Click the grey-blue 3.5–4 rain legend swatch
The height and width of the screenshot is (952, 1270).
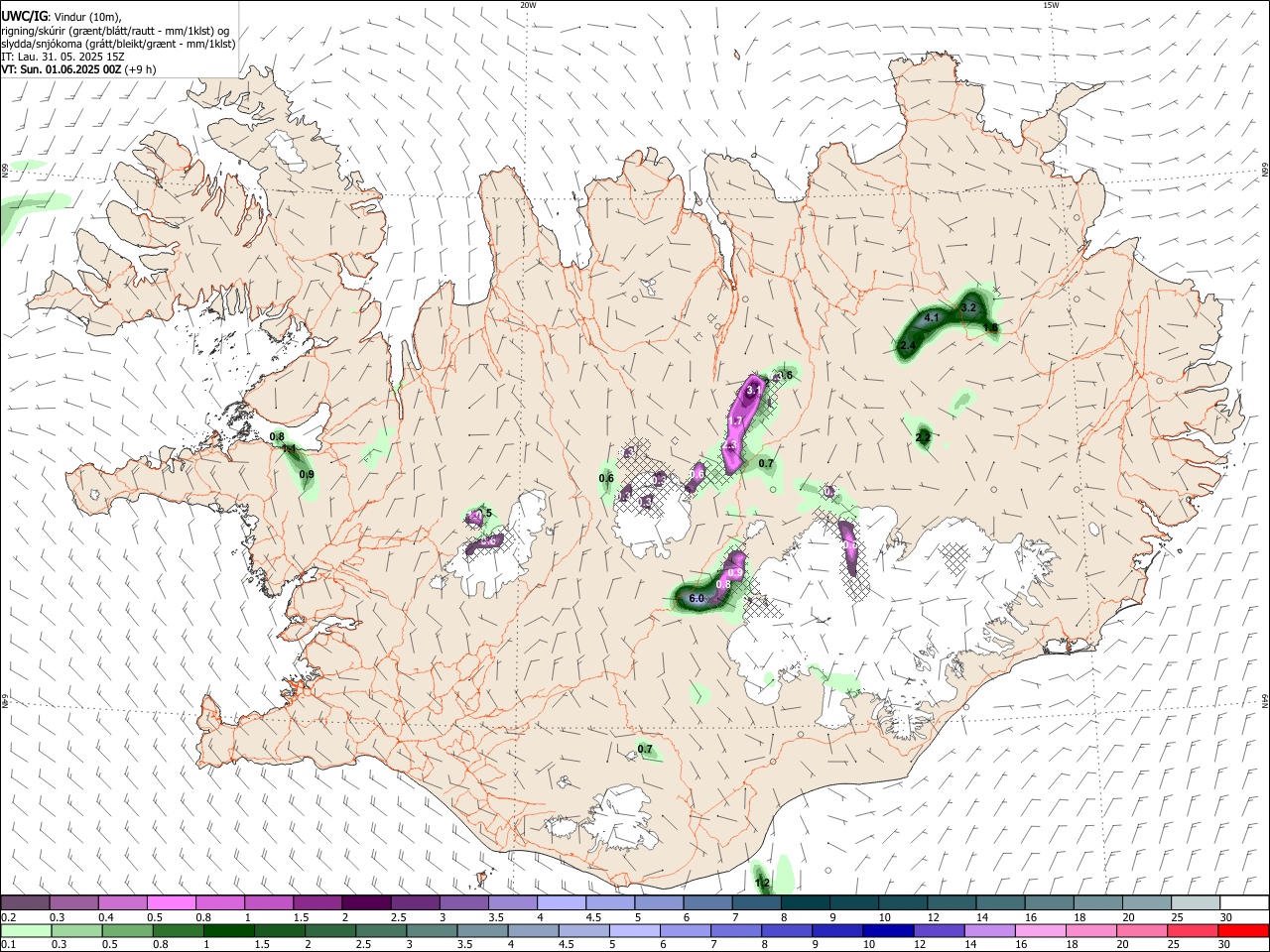pos(482,931)
